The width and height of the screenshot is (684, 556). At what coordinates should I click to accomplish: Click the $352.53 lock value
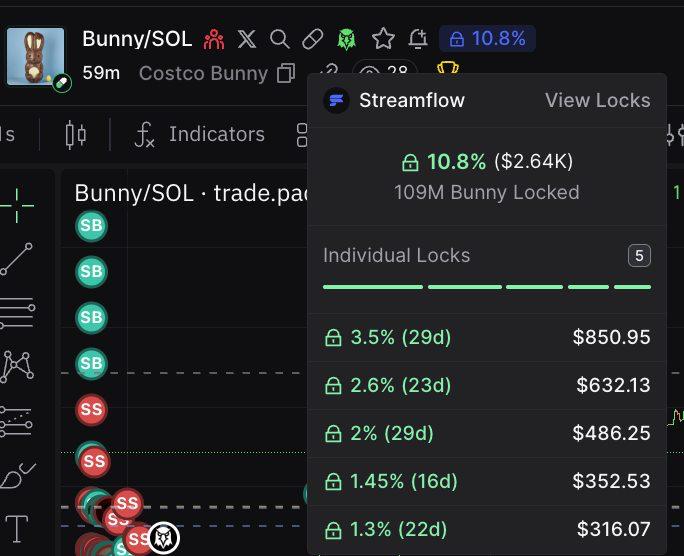click(611, 481)
